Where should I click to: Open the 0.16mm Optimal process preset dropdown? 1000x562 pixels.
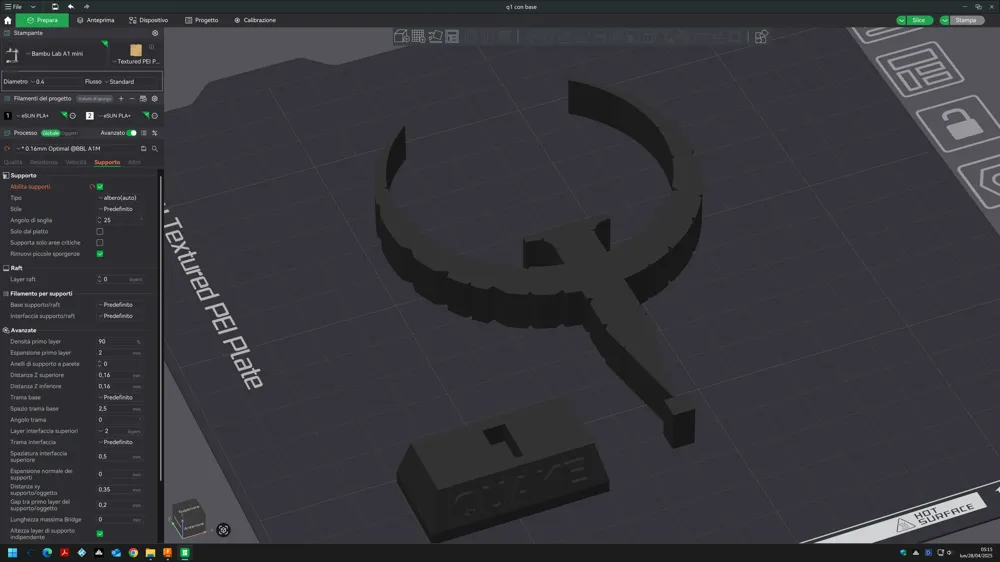(77, 149)
